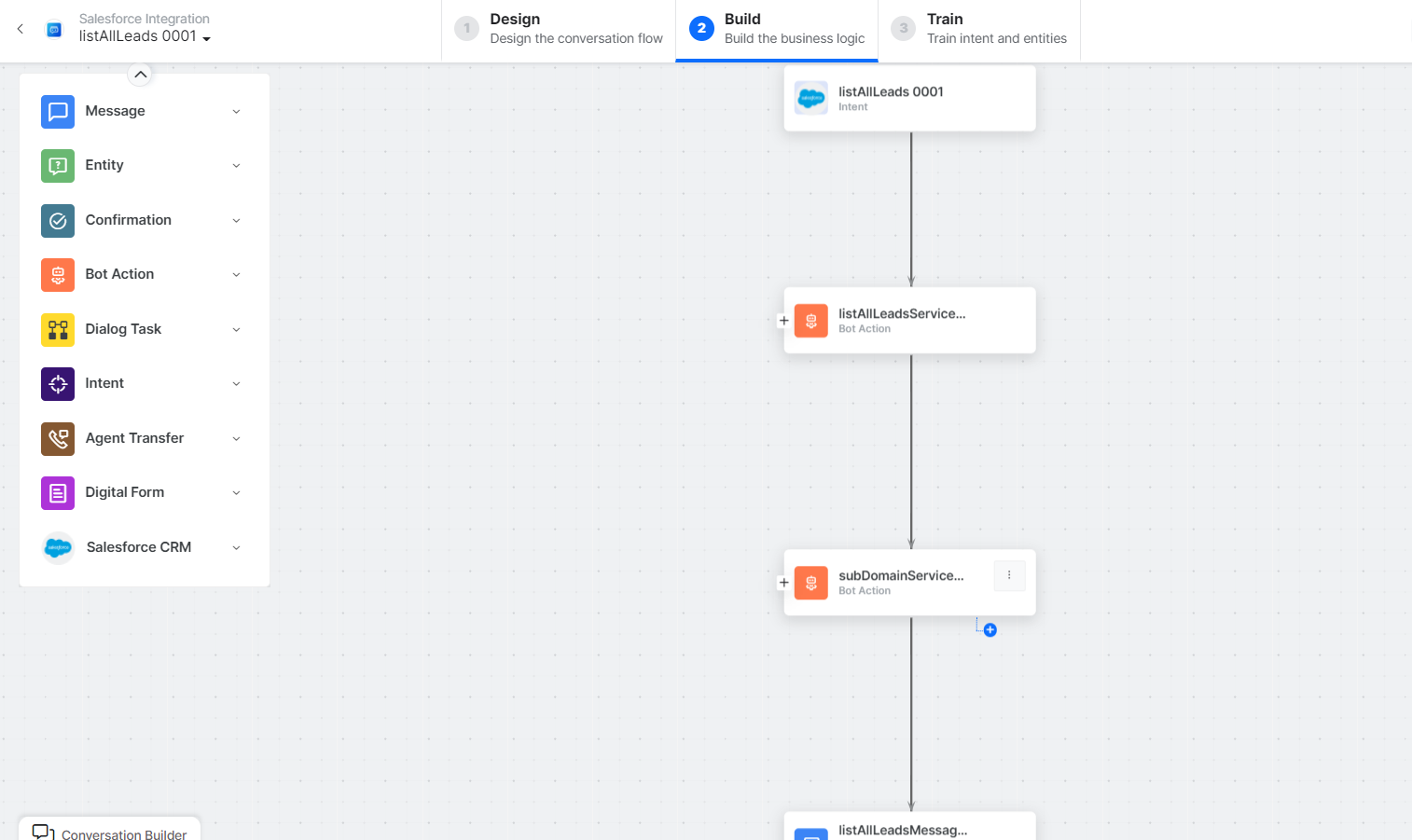Expand the Agent Transfer chevron

[x=236, y=439]
